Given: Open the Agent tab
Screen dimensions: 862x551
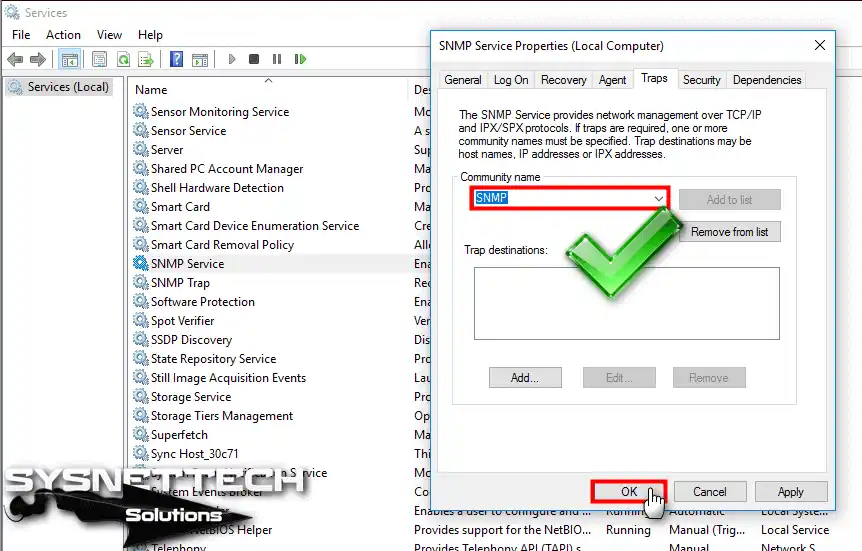Looking at the screenshot, I should pos(612,80).
